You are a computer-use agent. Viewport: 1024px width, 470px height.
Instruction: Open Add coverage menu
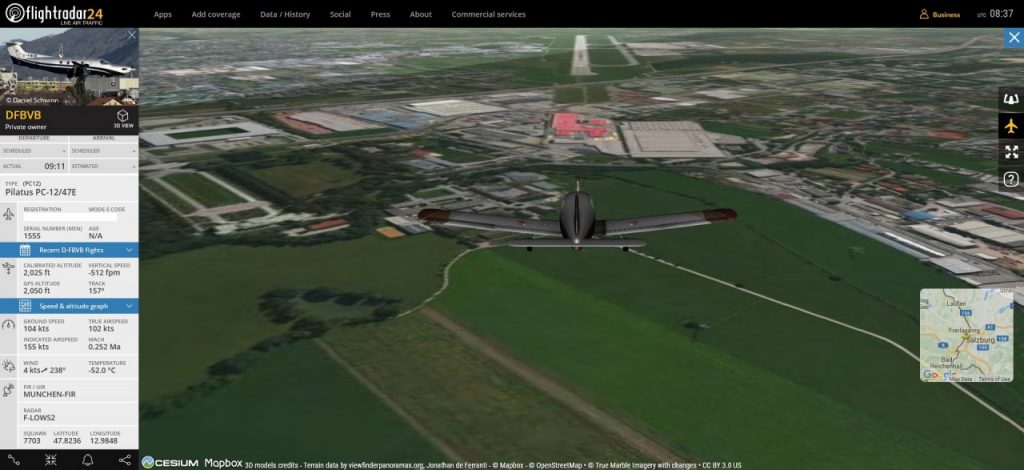216,14
